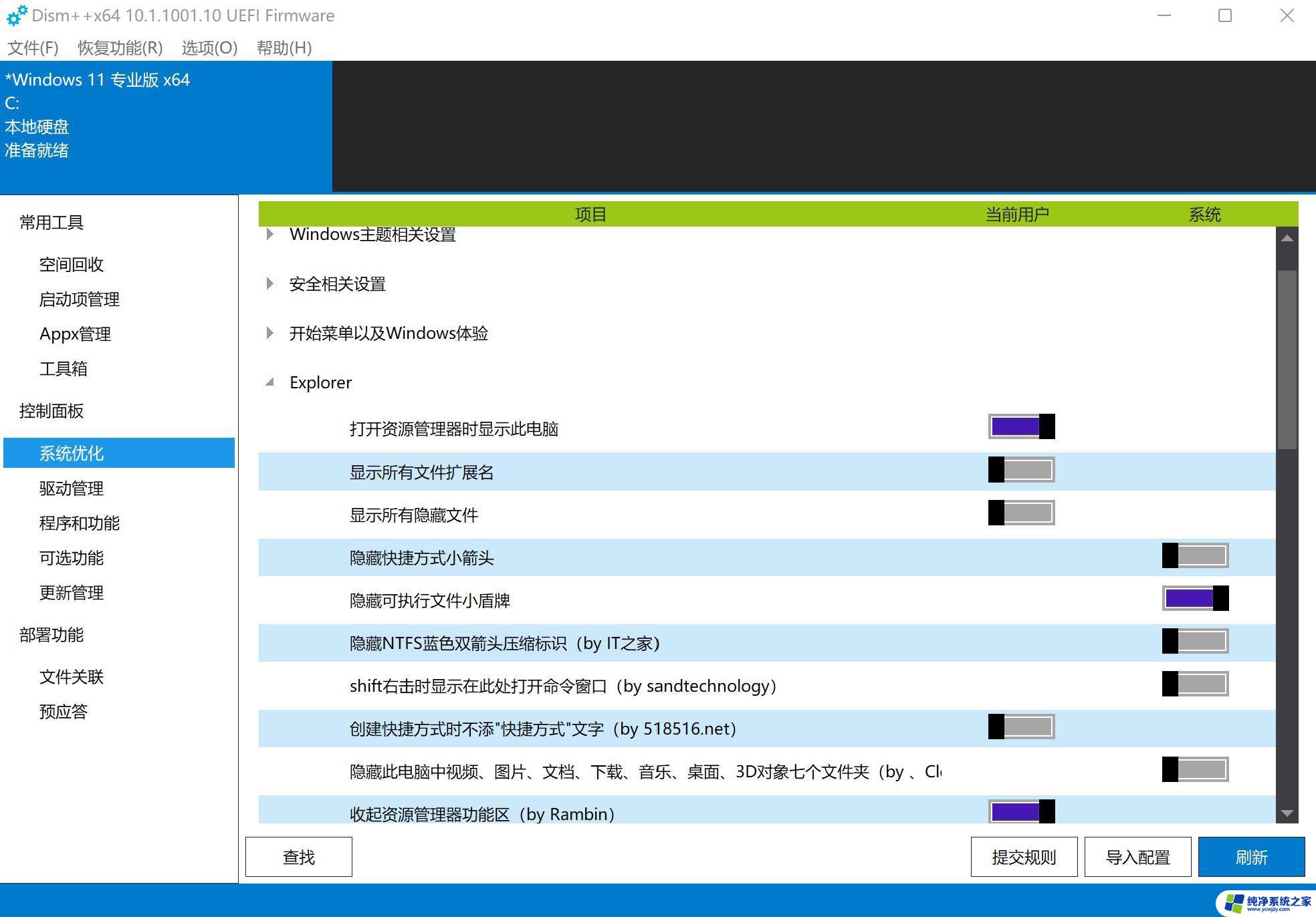Expand Windows主题相关设置 group arrow
1316x917 pixels.
(269, 234)
